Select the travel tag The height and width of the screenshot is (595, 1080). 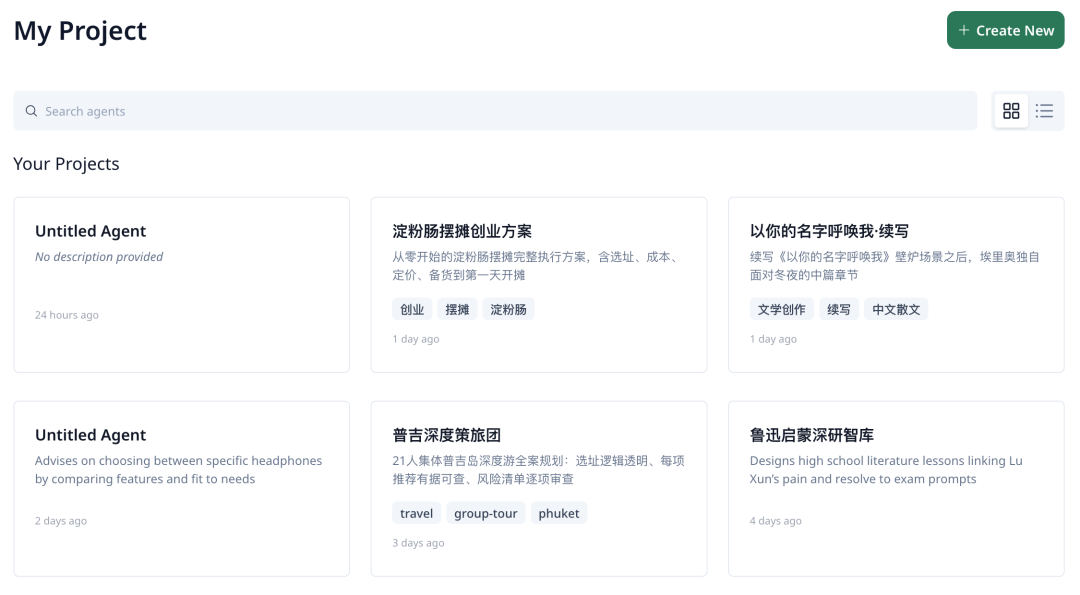click(x=416, y=513)
